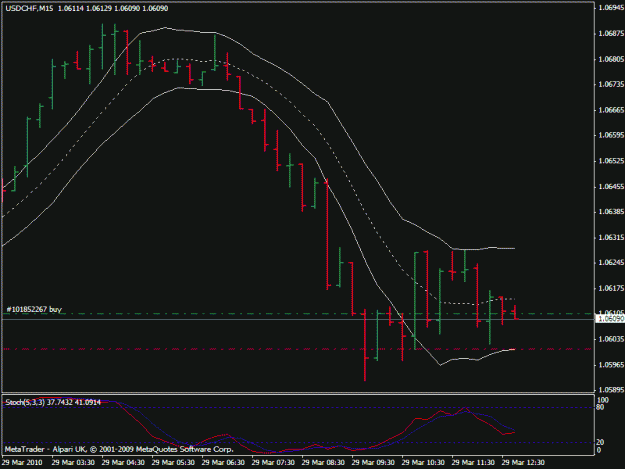Screen dimensions: 625x469
Task: Click the 1.06245 price axis label
Action: pos(611,263)
